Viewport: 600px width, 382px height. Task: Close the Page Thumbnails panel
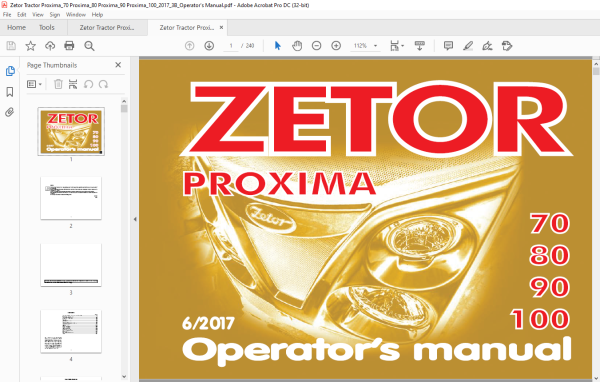pos(118,65)
